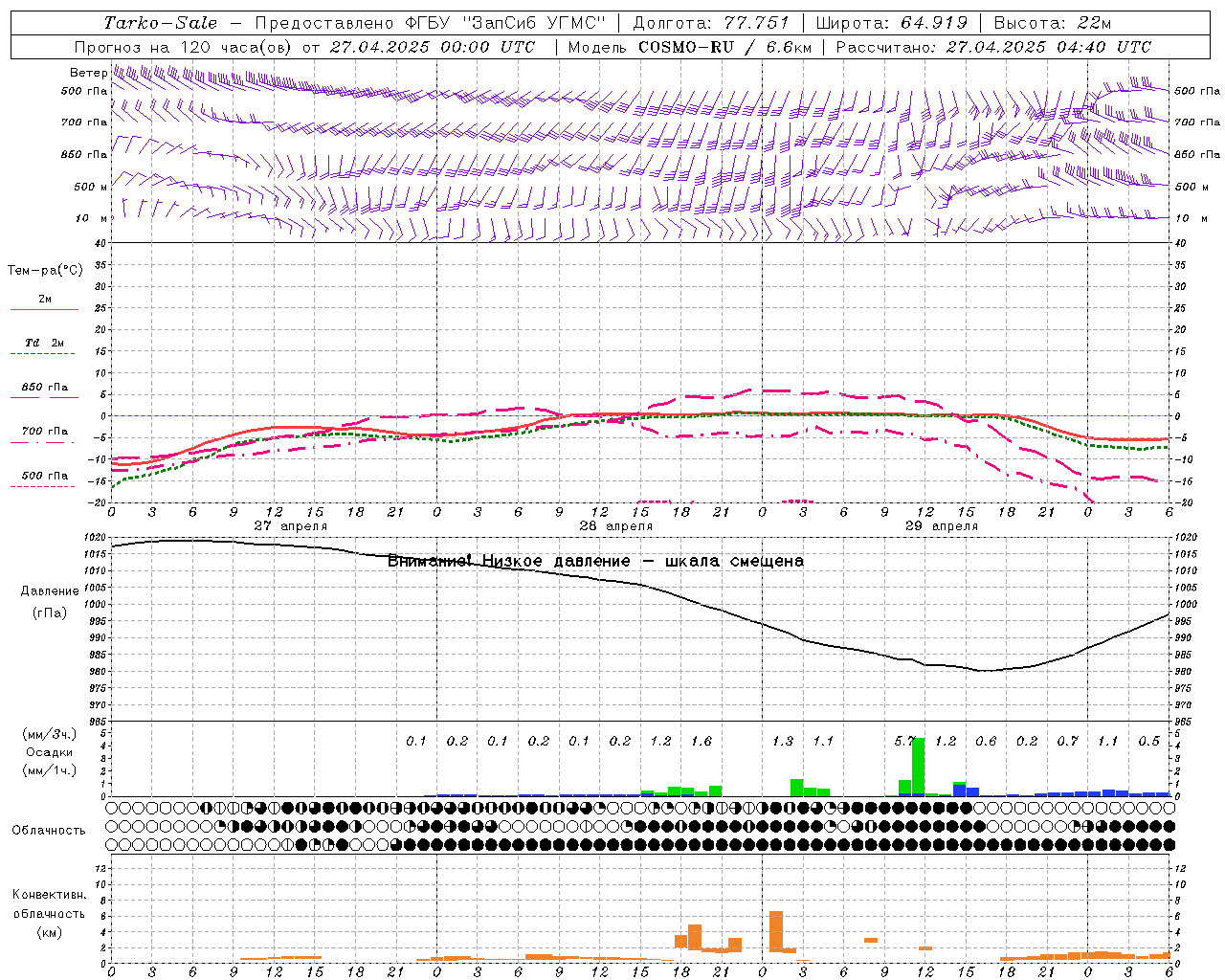
Task: Select the 1.3 precipitation total value
Action: (783, 741)
